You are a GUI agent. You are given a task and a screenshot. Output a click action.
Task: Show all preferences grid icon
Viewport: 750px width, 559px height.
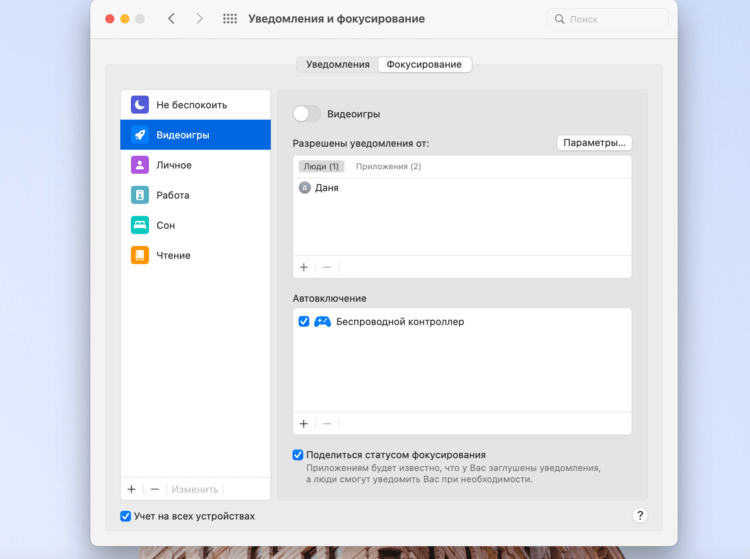230,19
